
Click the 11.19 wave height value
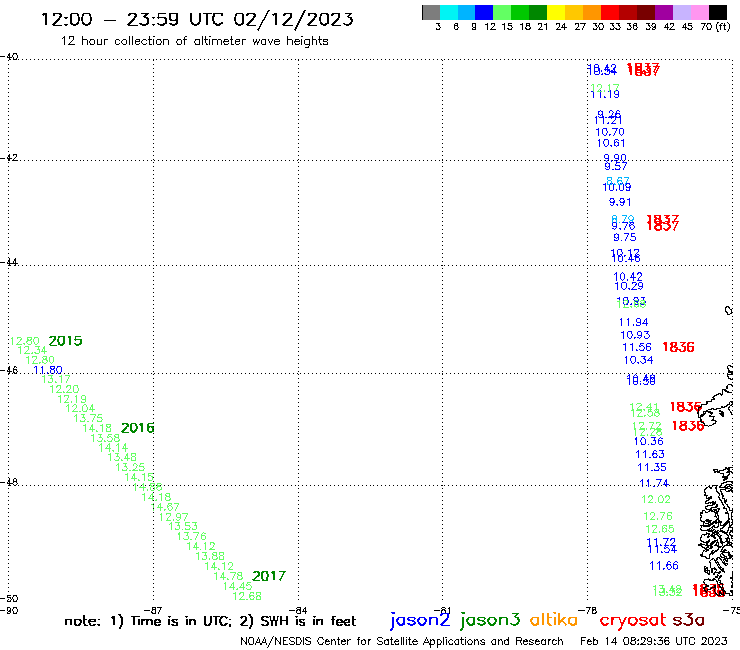click(605, 94)
